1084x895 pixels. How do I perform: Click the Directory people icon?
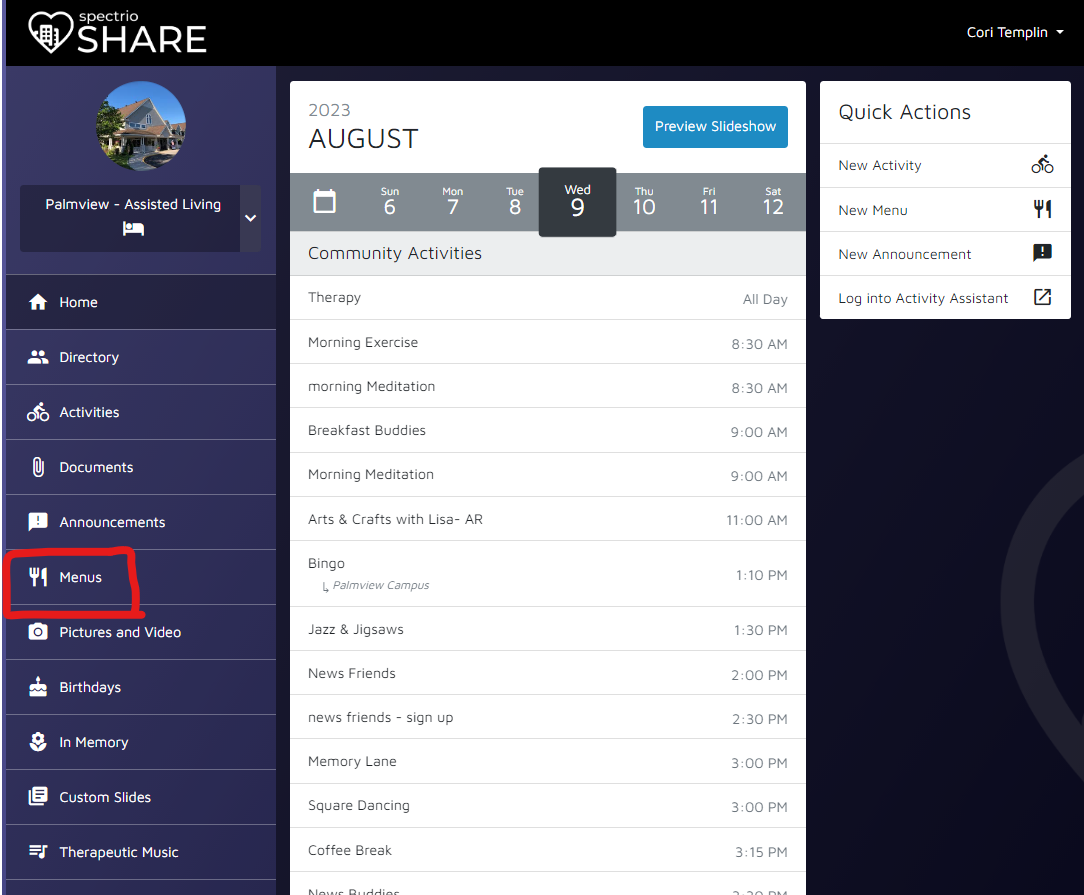point(37,356)
